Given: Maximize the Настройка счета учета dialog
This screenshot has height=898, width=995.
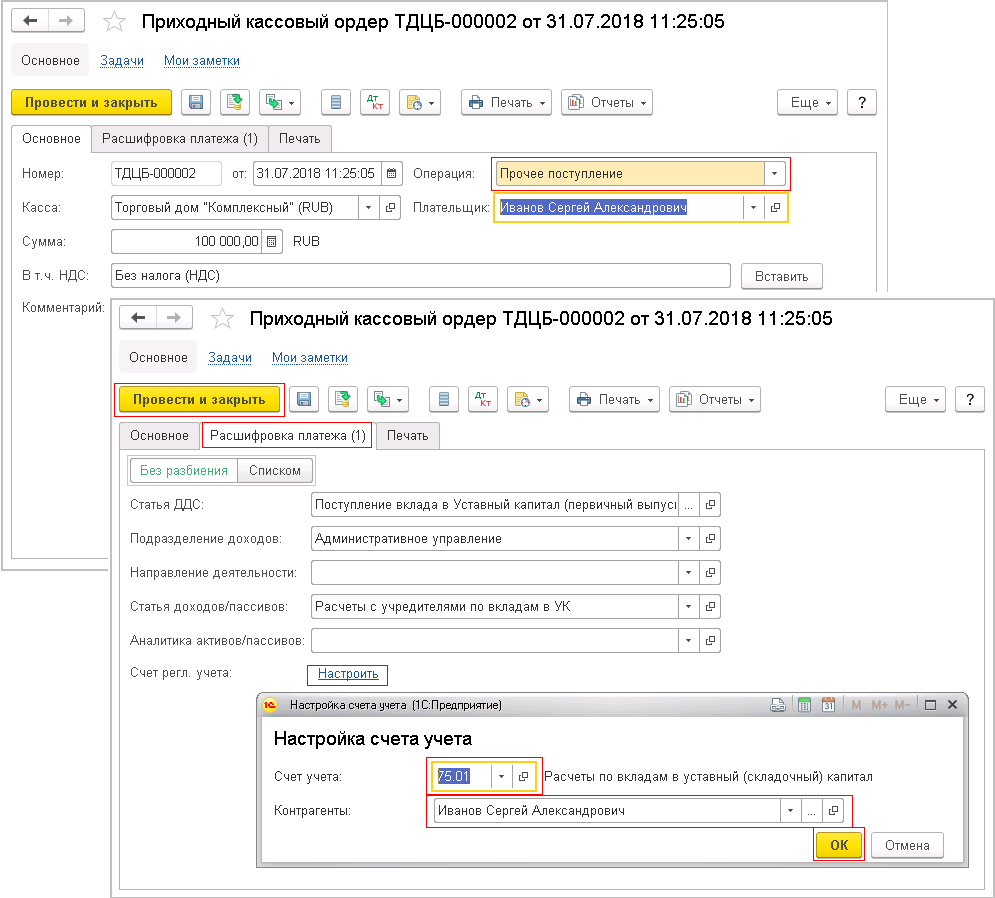Looking at the screenshot, I should pos(930,705).
